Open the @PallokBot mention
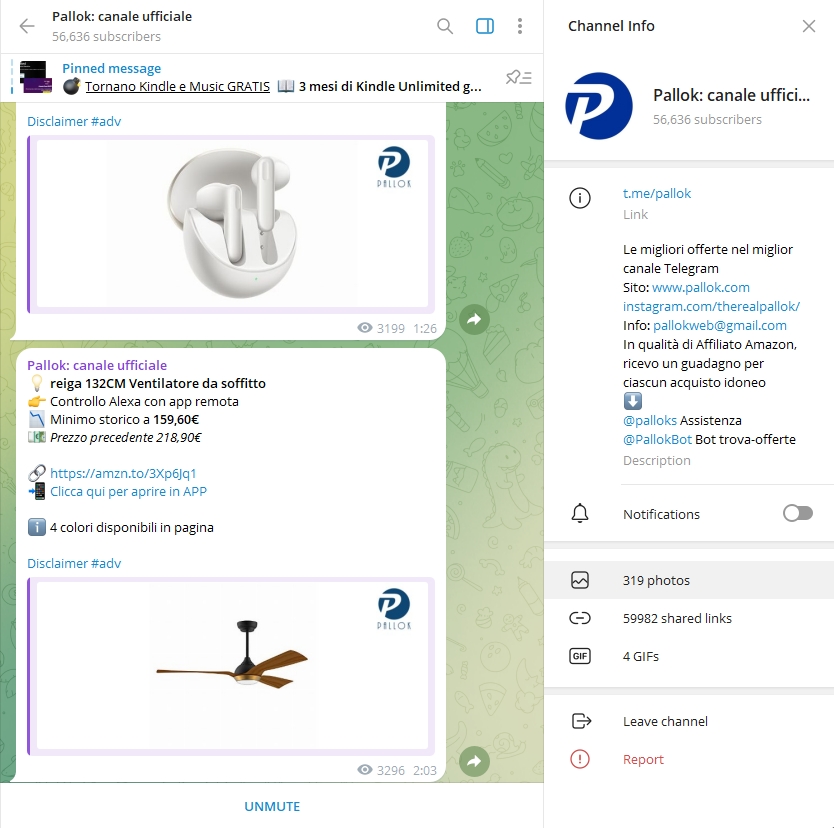The width and height of the screenshot is (834, 828). pos(657,440)
